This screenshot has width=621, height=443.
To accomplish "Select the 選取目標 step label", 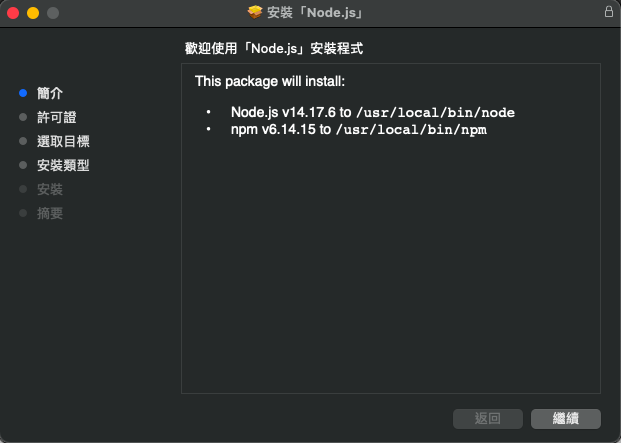I will click(x=63, y=141).
